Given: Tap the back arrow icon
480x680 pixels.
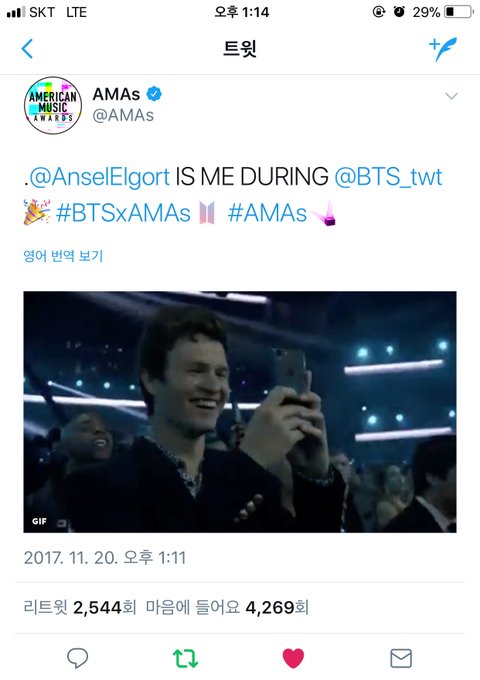Looking at the screenshot, I should coord(27,49).
